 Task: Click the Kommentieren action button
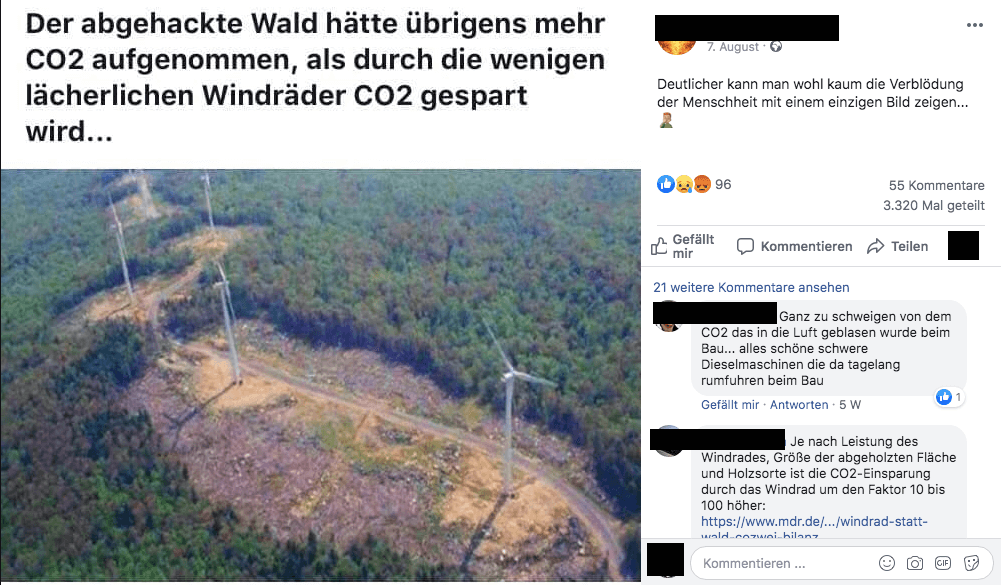[794, 247]
